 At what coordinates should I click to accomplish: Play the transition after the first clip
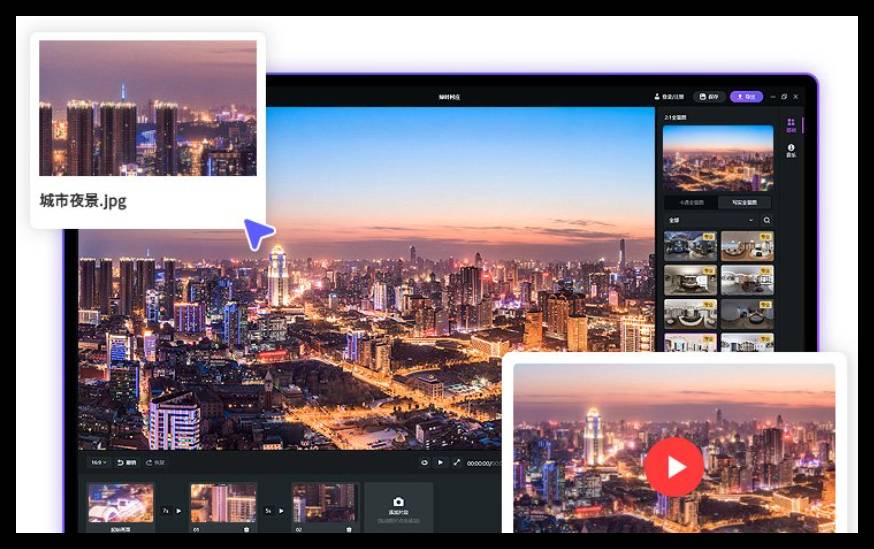[x=178, y=511]
